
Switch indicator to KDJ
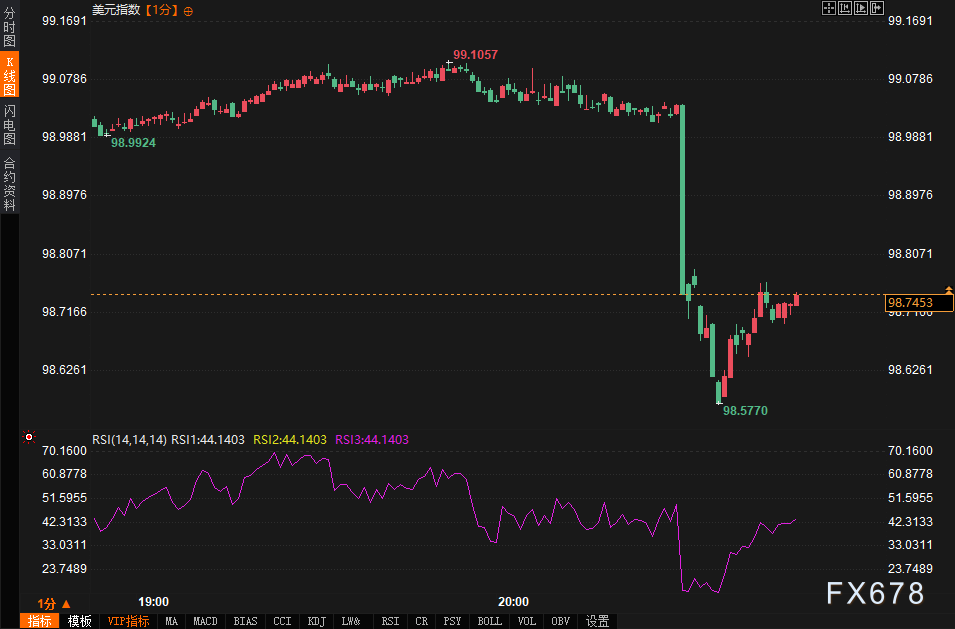[317, 621]
